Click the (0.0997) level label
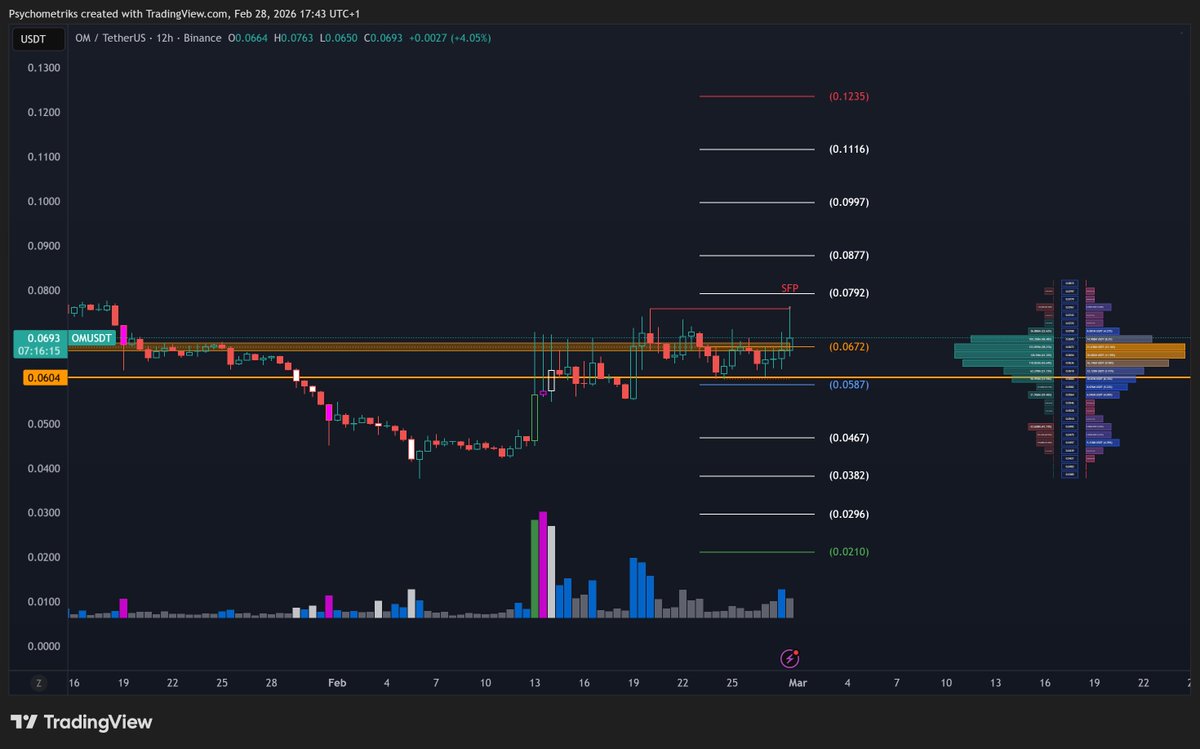1200x749 pixels. click(849, 202)
